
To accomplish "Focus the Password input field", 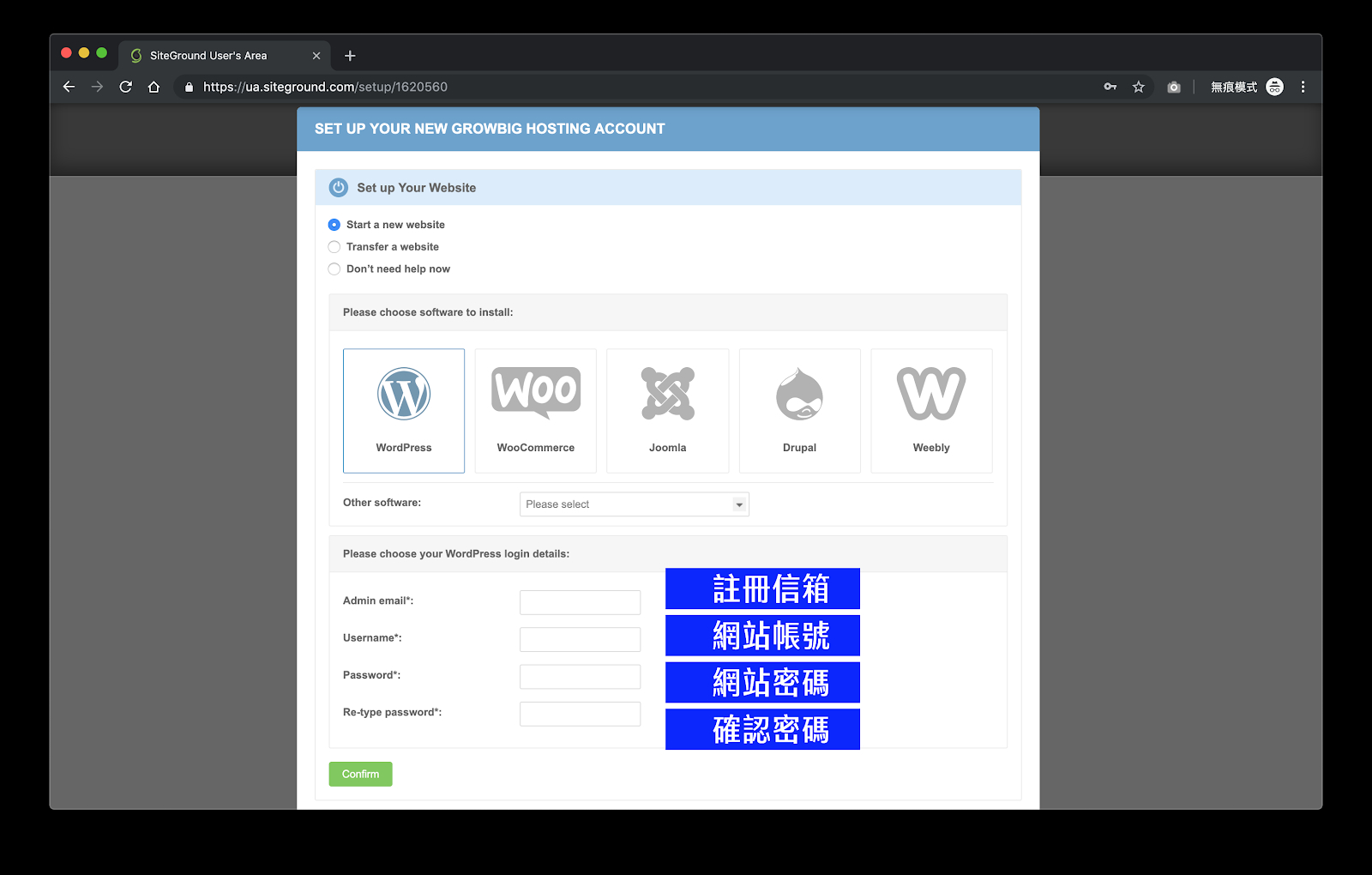I will pyautogui.click(x=581, y=677).
